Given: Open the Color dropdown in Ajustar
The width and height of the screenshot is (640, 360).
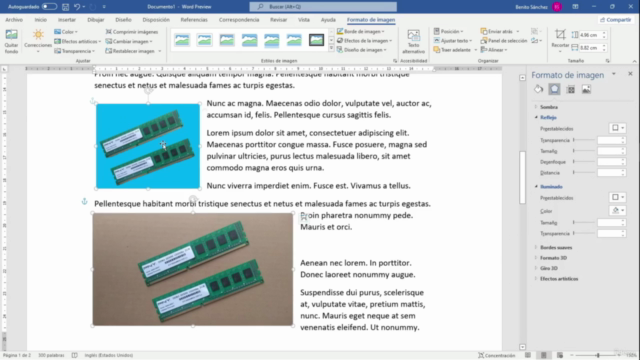Looking at the screenshot, I should pyautogui.click(x=66, y=31).
